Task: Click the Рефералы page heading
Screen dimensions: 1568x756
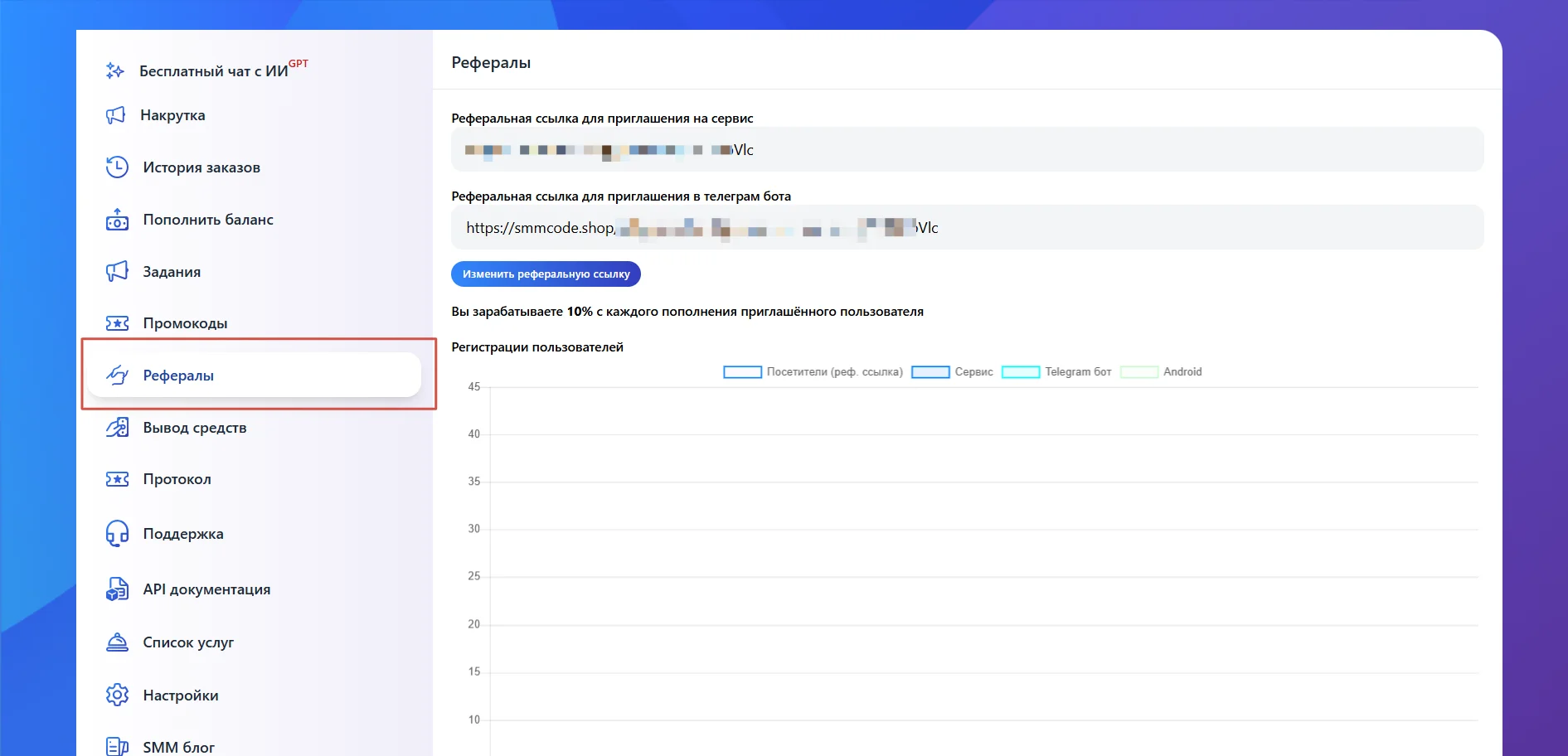Action: pos(491,63)
